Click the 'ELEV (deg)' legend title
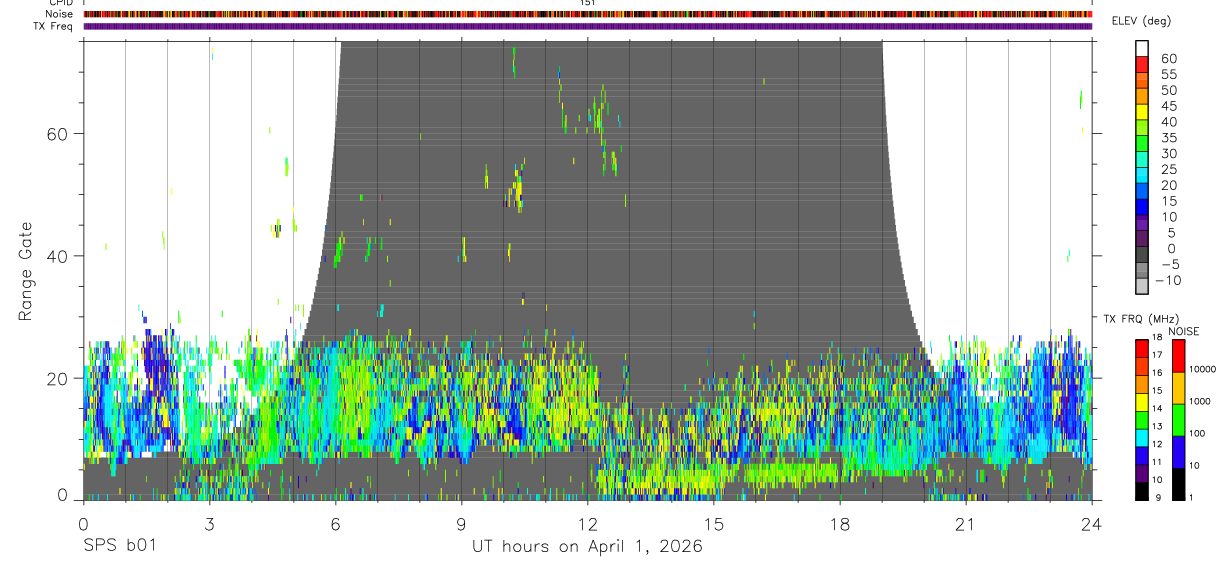The width and height of the screenshot is (1228, 567). click(1141, 22)
